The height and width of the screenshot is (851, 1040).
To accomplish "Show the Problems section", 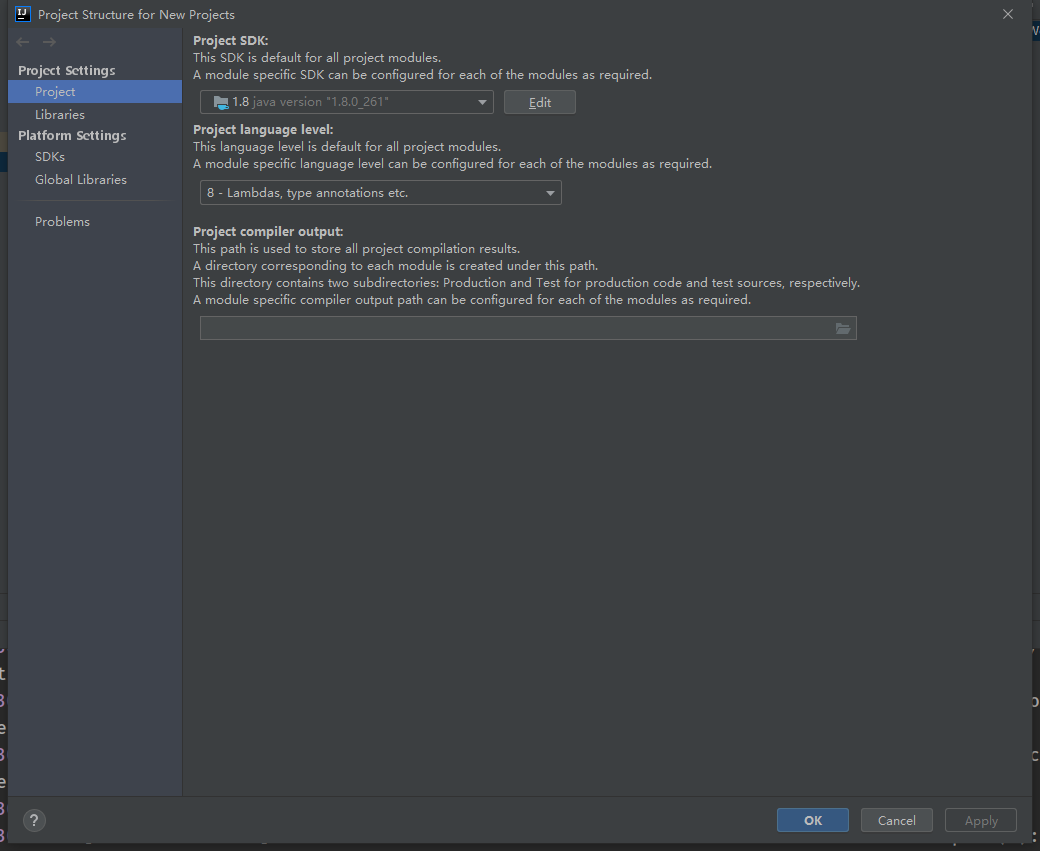I will tap(62, 222).
